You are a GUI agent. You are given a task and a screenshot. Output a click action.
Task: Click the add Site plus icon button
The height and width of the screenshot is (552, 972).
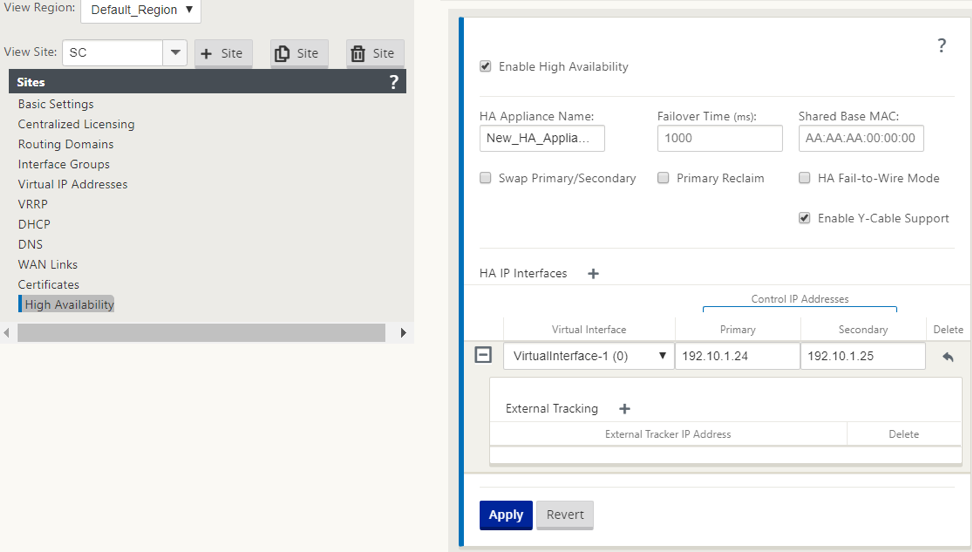pyautogui.click(x=223, y=53)
